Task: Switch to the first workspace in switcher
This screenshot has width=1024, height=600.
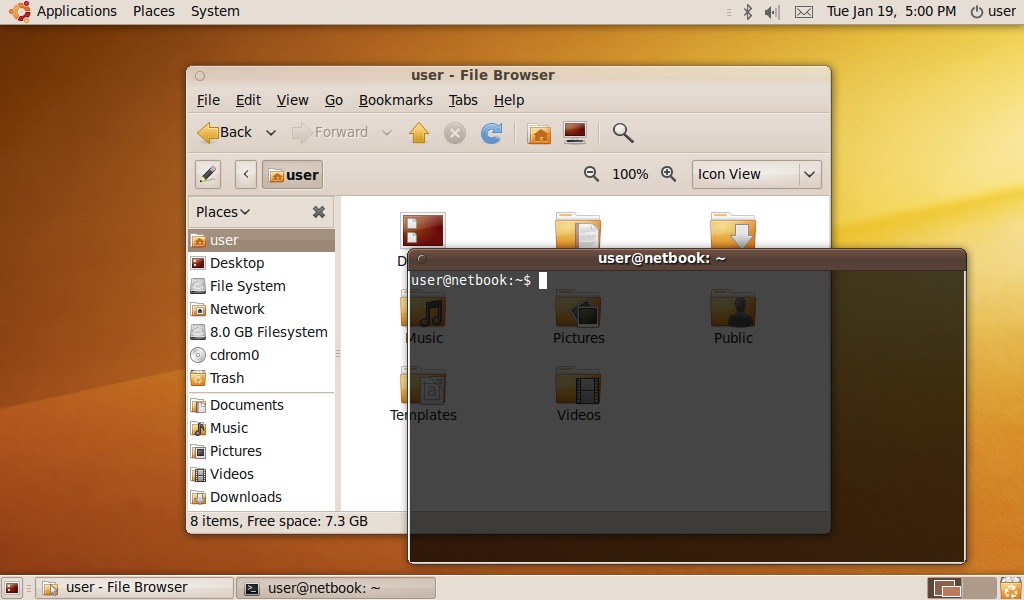Action: [945, 588]
